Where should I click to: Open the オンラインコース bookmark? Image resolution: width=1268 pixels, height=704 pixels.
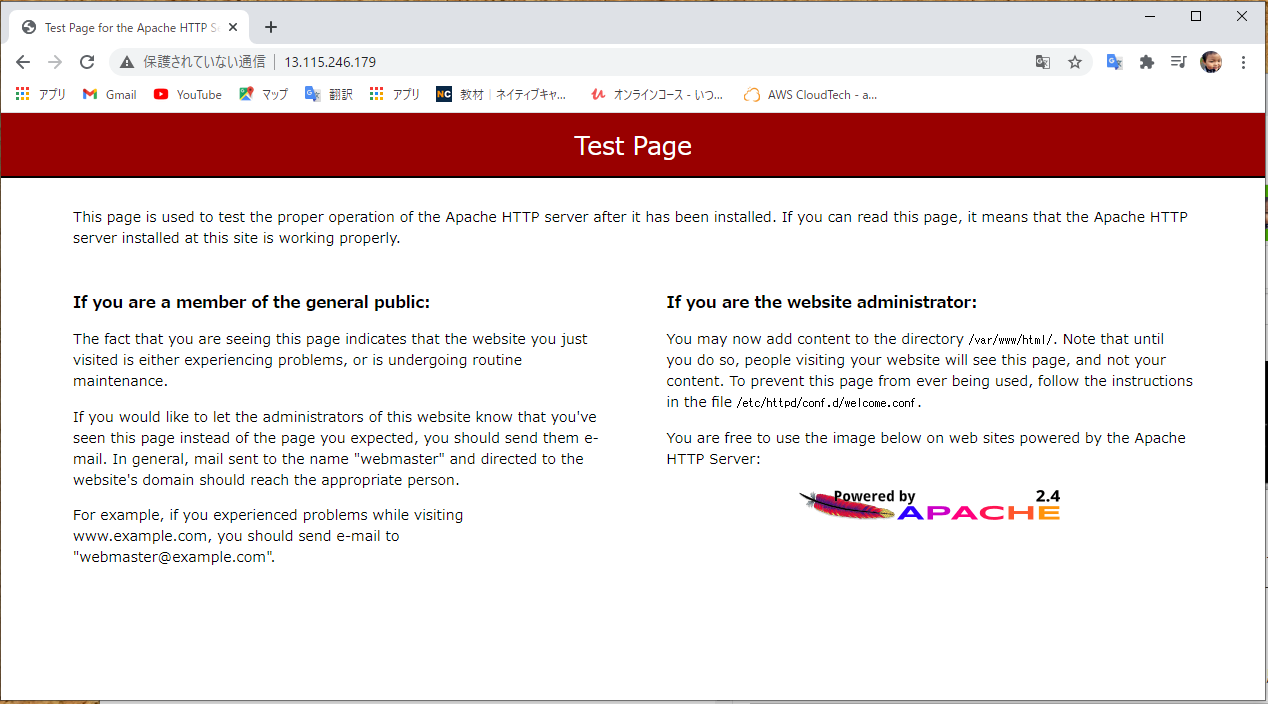click(657, 95)
